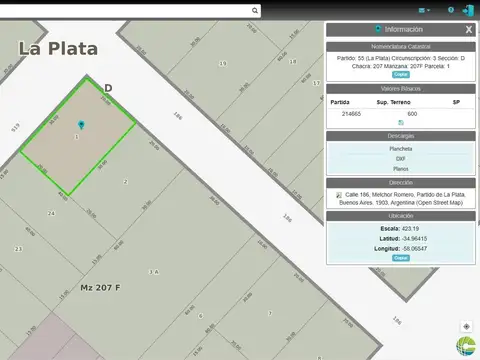Select parcel 23 on the map

click(x=18, y=249)
